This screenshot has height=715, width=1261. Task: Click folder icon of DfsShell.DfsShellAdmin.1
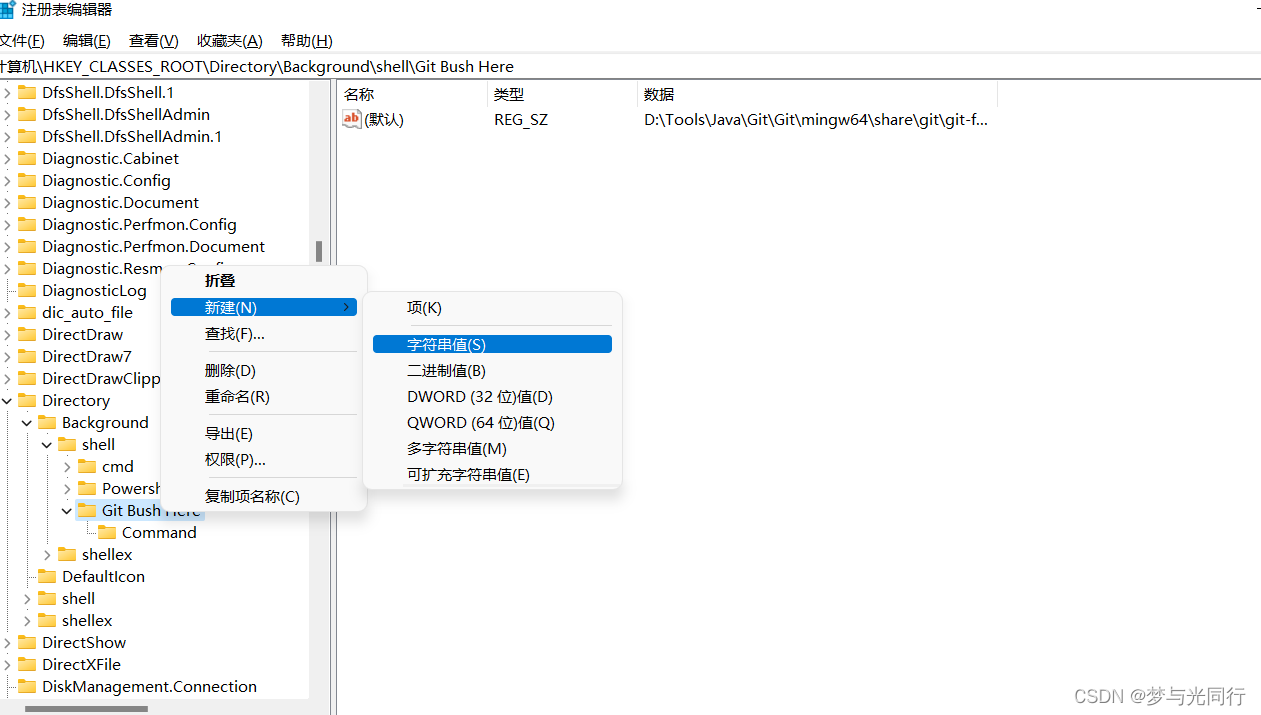click(27, 136)
